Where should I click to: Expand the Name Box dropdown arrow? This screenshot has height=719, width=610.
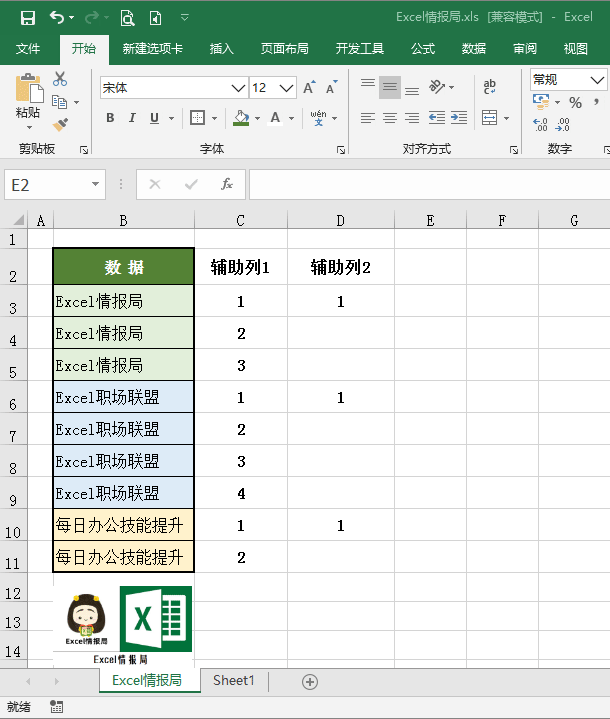point(95,184)
